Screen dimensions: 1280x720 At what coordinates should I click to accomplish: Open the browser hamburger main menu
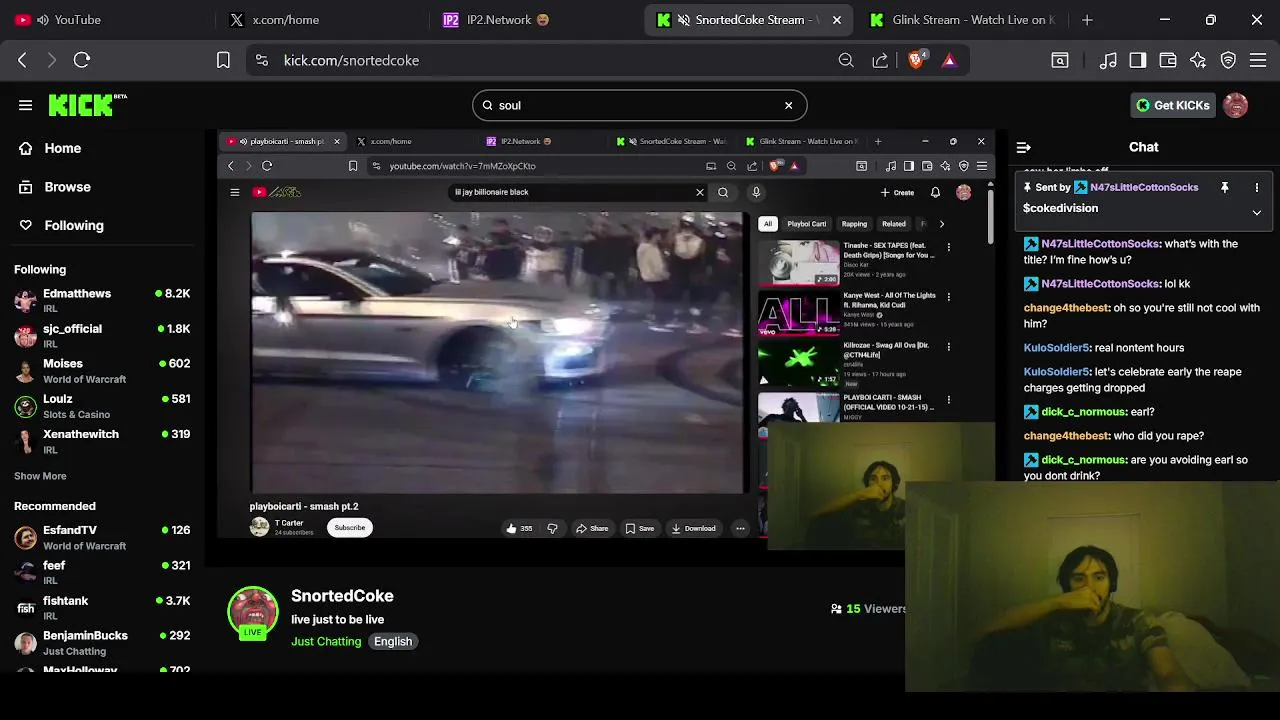[1258, 60]
